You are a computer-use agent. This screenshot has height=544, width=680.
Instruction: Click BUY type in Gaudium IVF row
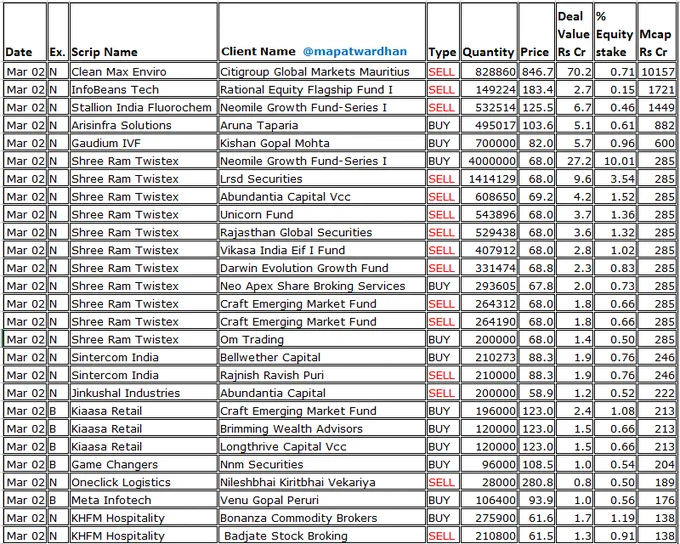tap(443, 143)
